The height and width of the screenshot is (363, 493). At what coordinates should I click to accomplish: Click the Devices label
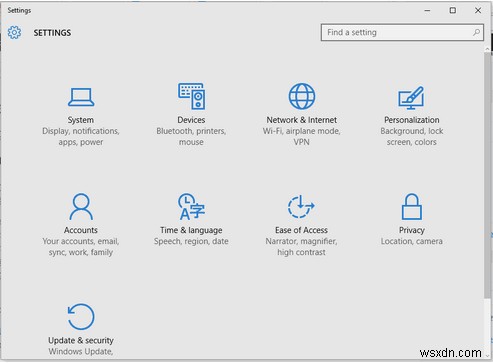(x=191, y=120)
